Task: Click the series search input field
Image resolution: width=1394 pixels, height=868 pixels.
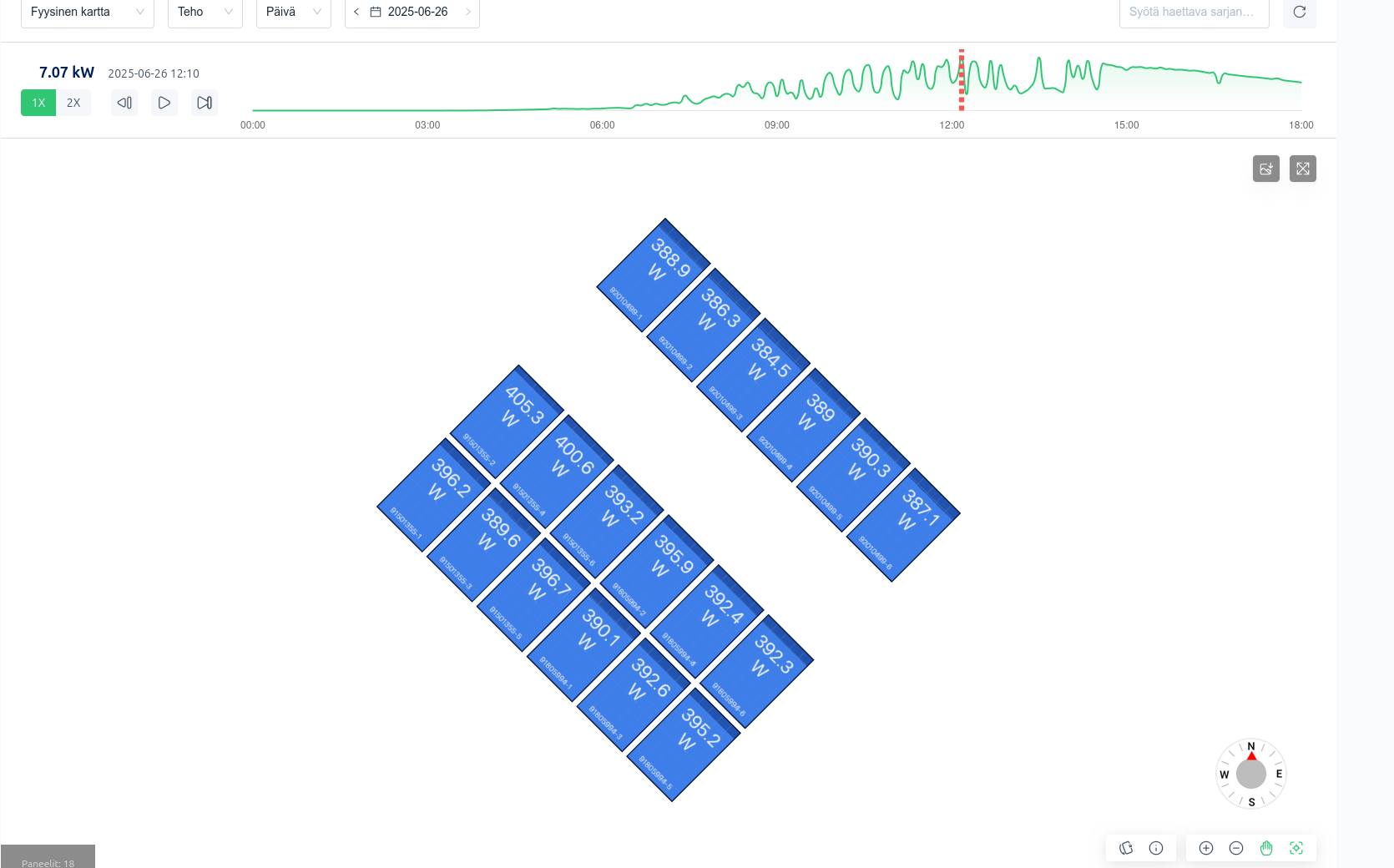Action: (1193, 12)
